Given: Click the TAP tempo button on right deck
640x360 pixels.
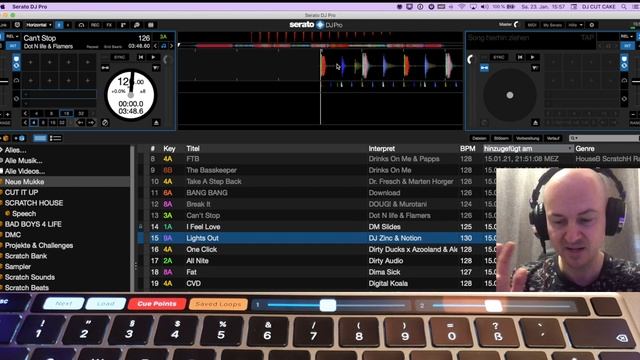Looking at the screenshot, I should tap(587, 38).
